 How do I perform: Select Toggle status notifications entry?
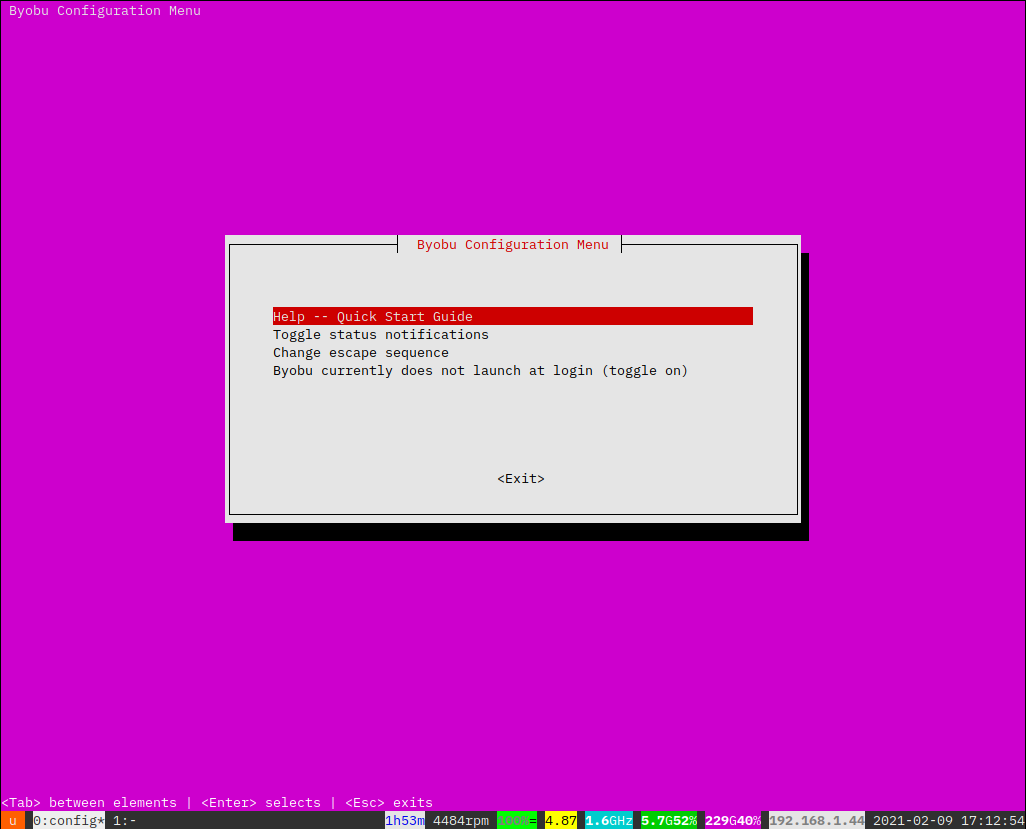pos(381,334)
